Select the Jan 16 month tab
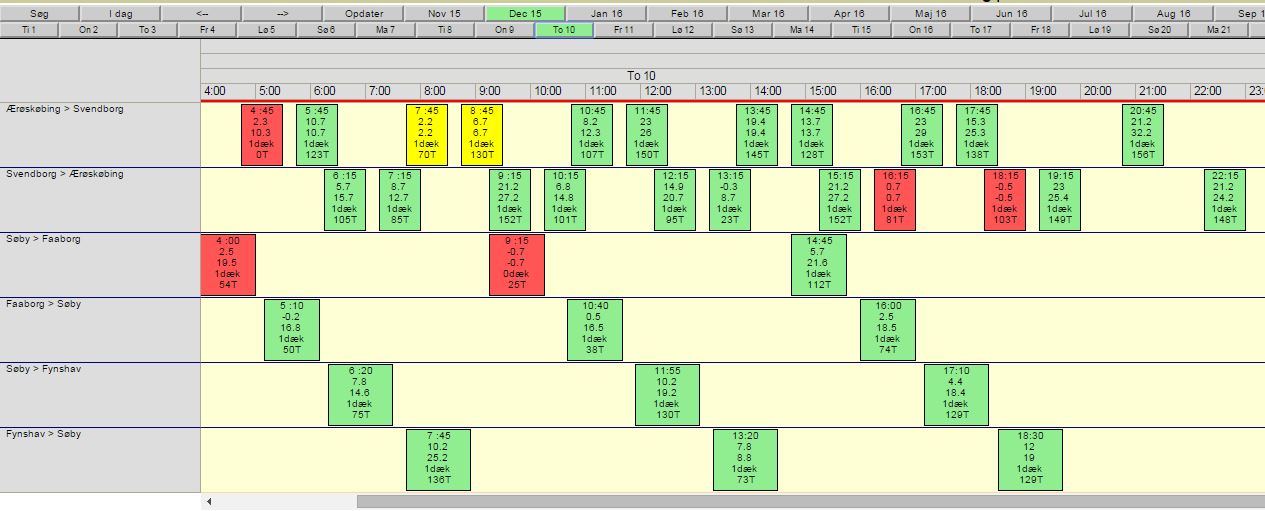1265x511 pixels. pos(606,13)
